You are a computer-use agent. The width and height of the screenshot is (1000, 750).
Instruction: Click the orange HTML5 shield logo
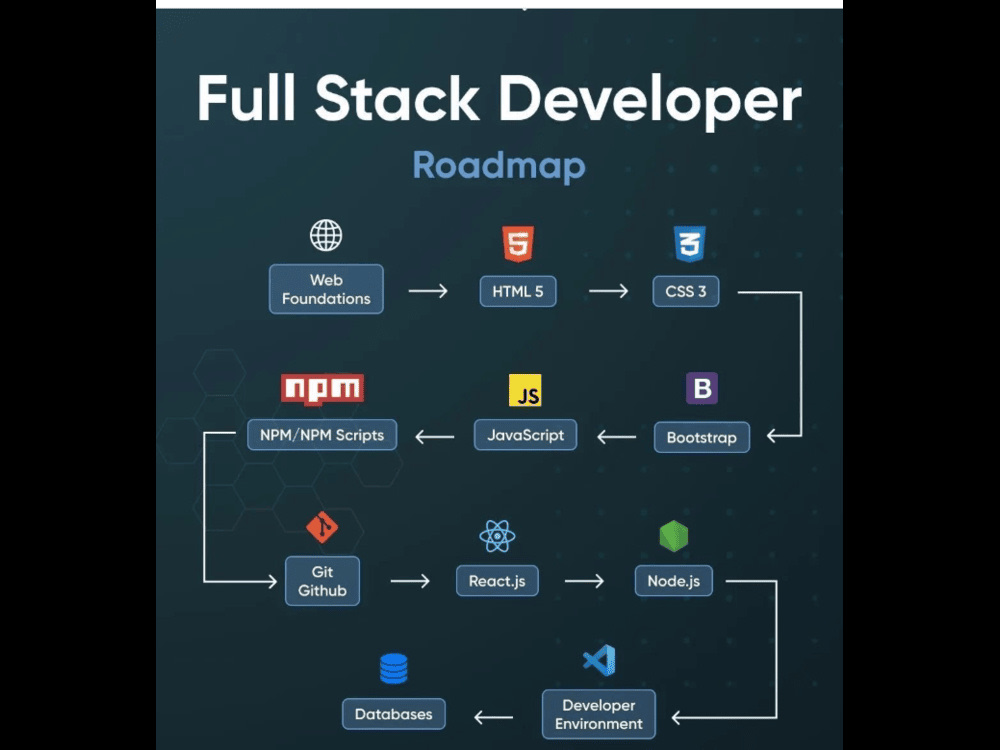tap(518, 244)
